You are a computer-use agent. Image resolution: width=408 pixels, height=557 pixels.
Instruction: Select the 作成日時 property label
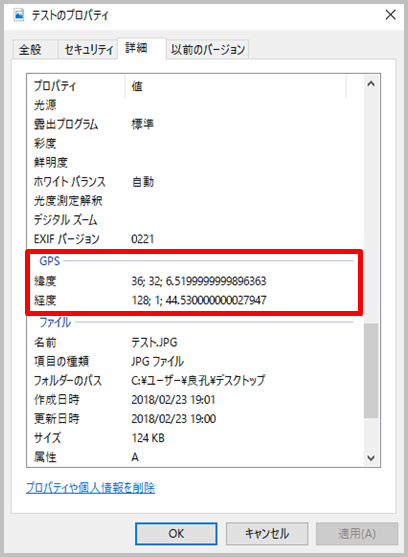[x=56, y=400]
